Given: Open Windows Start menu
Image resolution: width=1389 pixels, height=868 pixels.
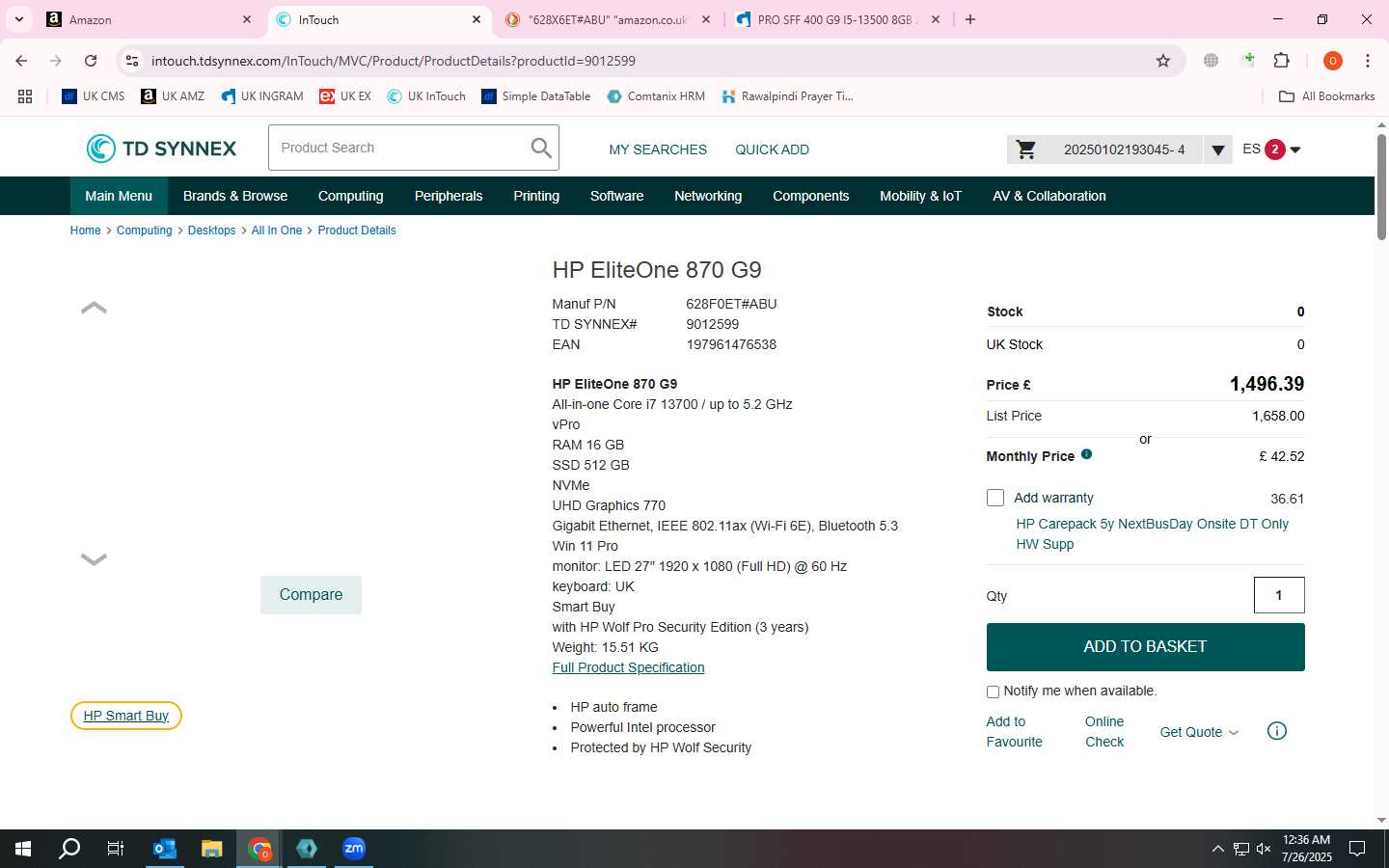Looking at the screenshot, I should point(23,849).
